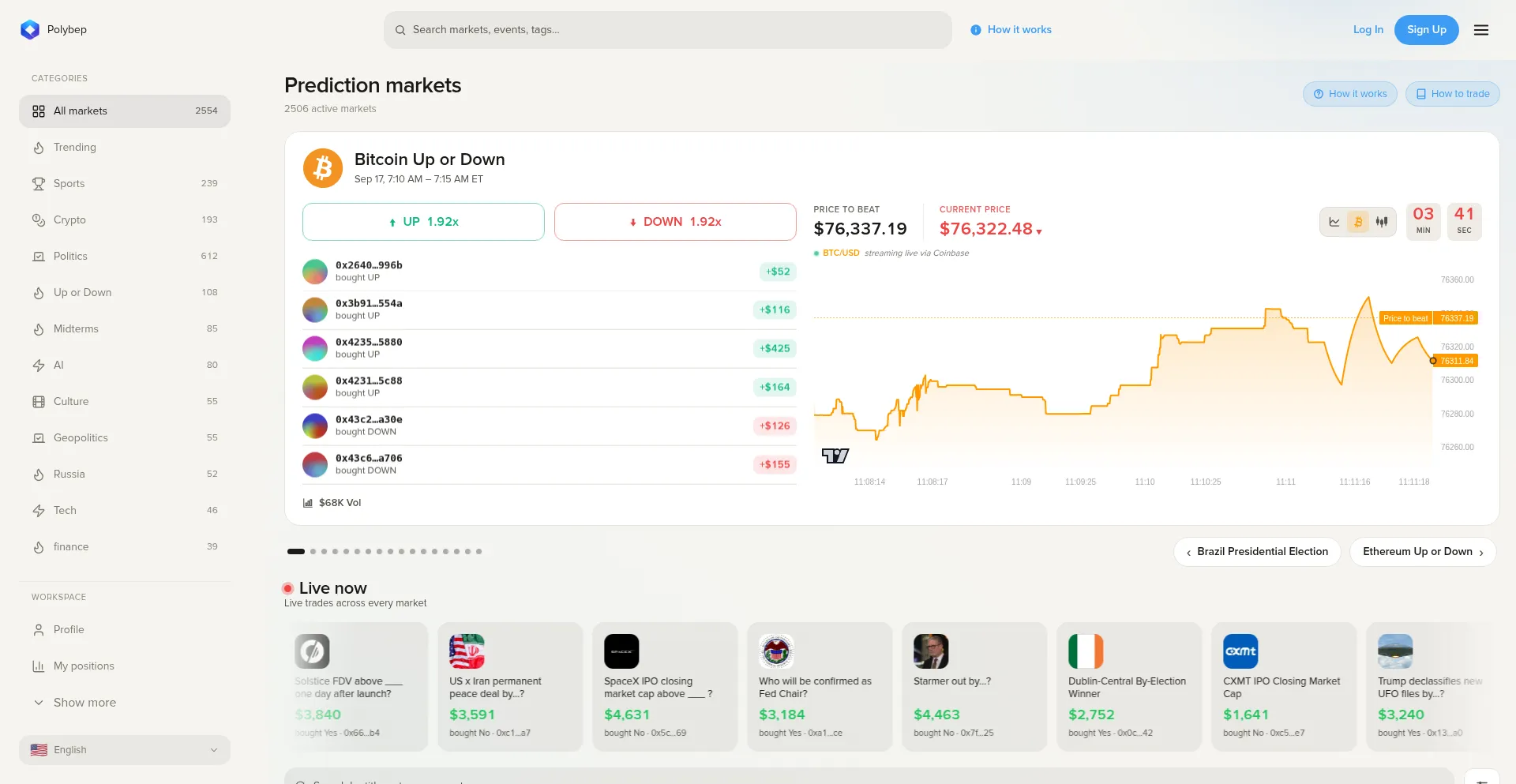
Task: Click the Solstice FDV market thumbnail
Action: click(312, 651)
